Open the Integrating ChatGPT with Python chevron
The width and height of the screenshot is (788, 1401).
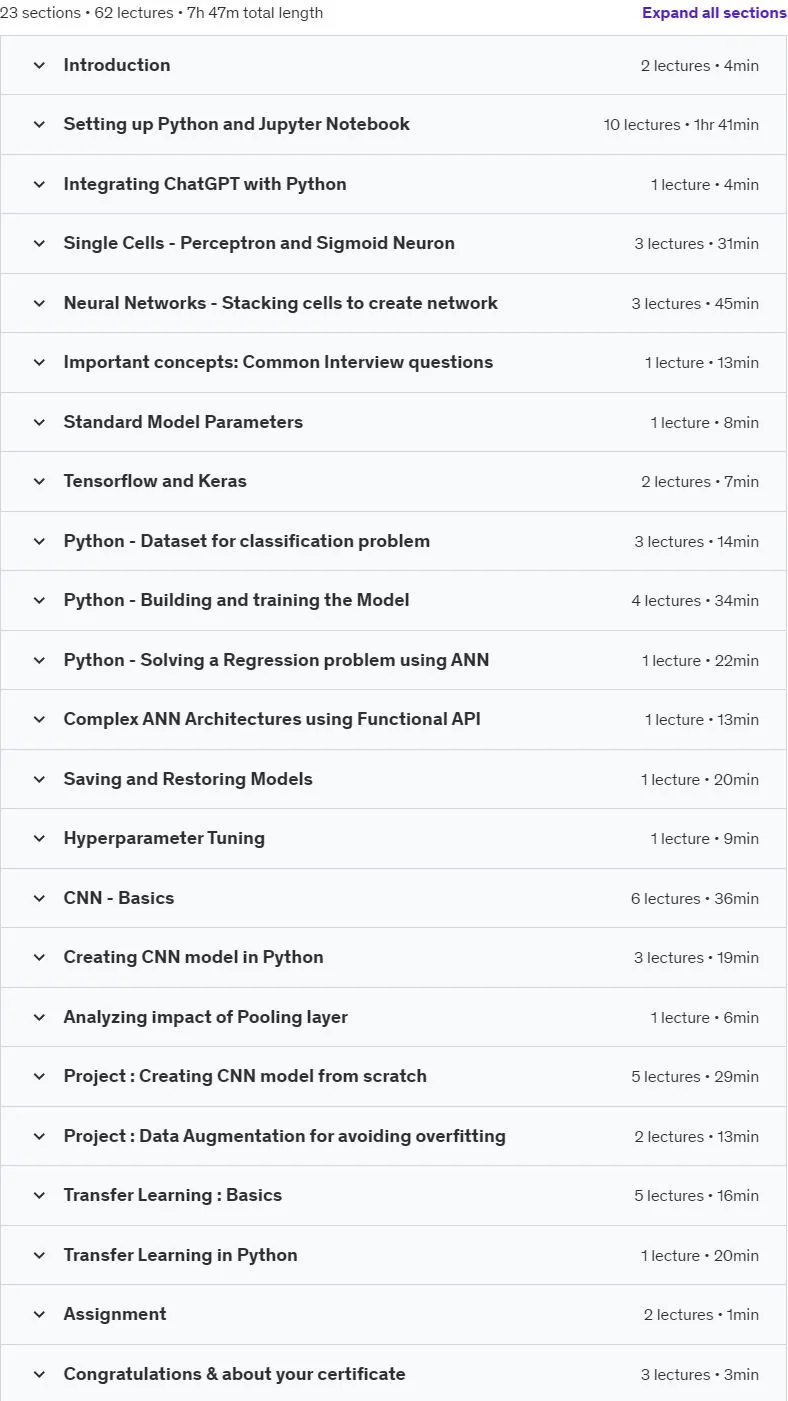tap(40, 184)
